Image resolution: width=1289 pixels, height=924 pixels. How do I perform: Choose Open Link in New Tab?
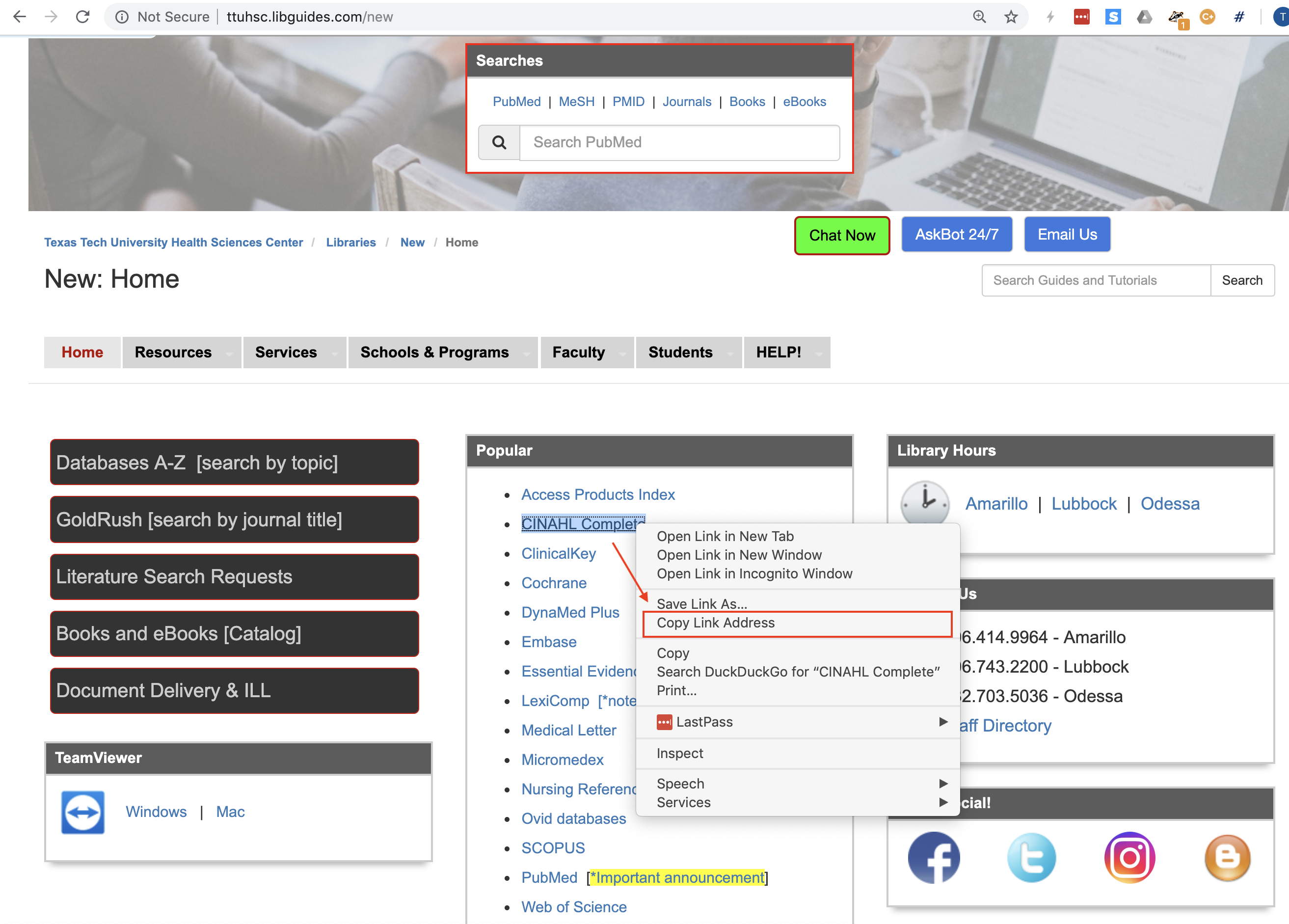coord(797,536)
